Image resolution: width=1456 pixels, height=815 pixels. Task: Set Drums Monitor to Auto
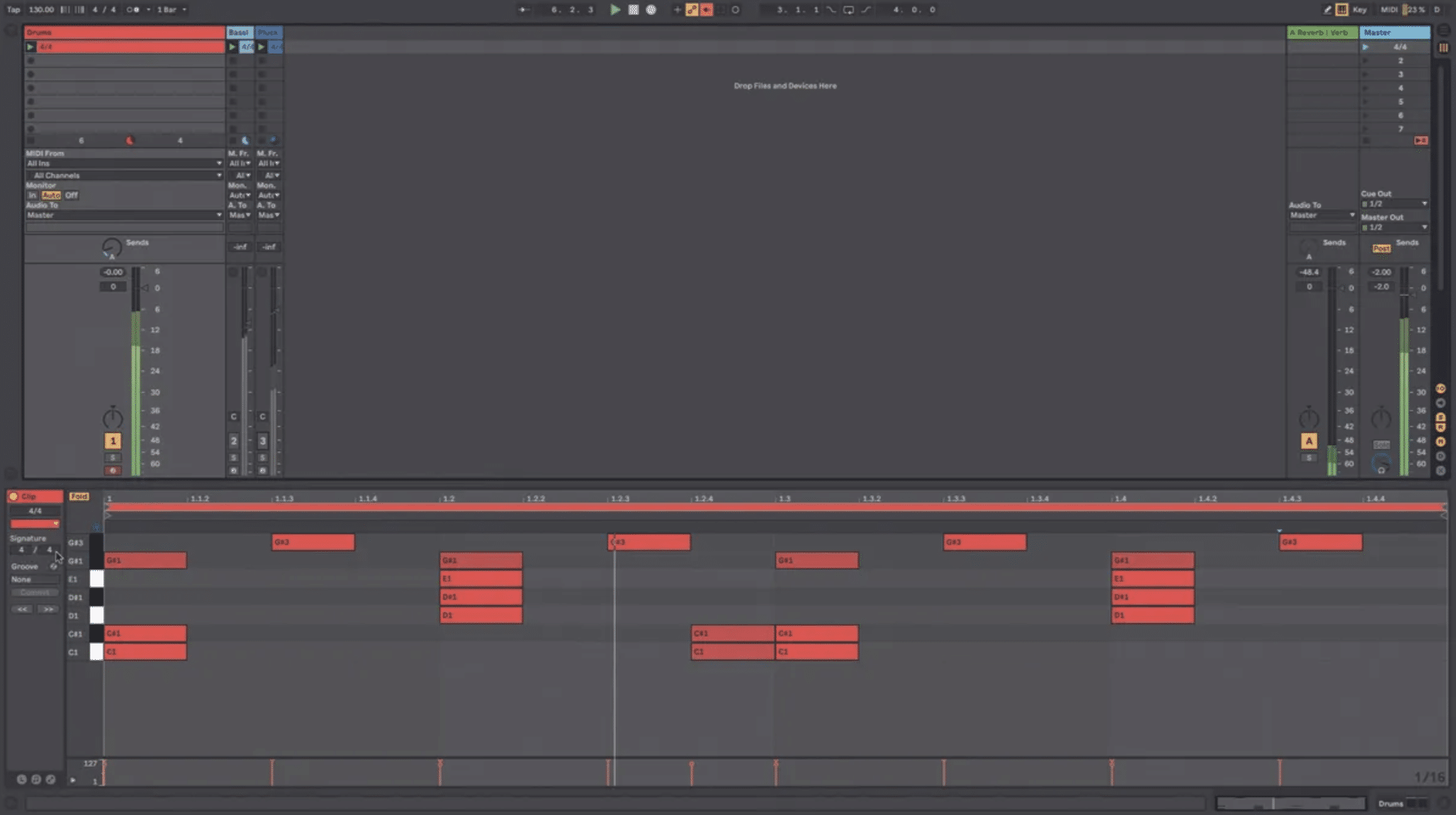pos(52,195)
